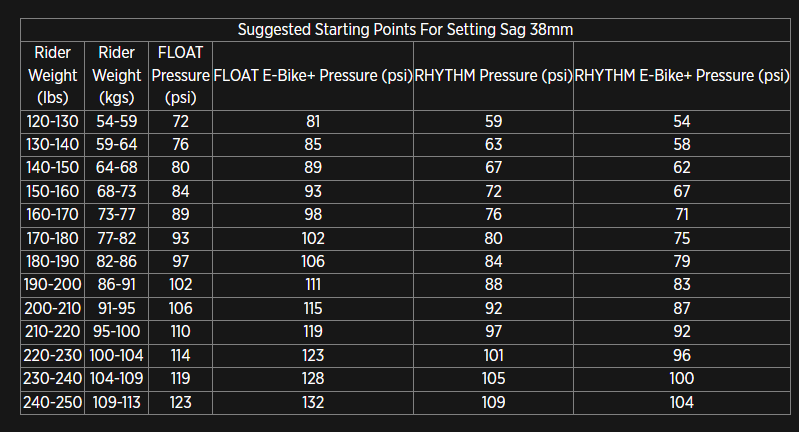Image resolution: width=799 pixels, height=432 pixels.
Task: Click FLOAT E-Bike+ pressure value 119
Action: pyautogui.click(x=313, y=332)
